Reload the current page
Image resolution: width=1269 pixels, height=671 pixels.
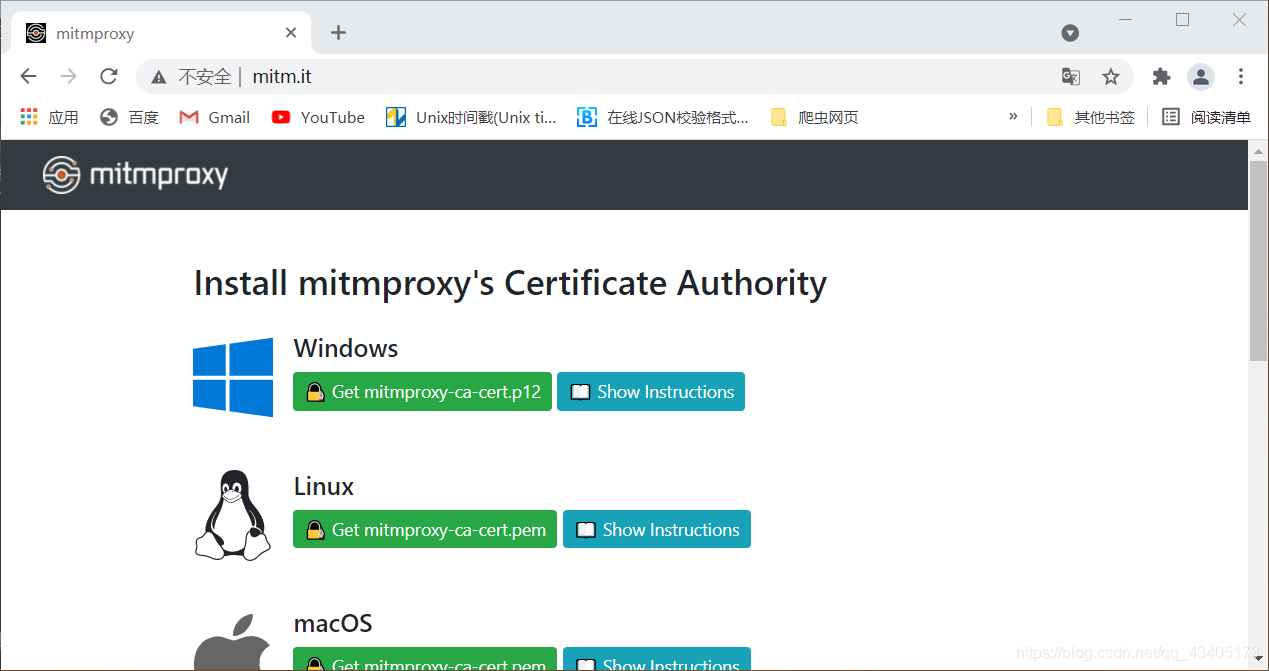point(108,76)
